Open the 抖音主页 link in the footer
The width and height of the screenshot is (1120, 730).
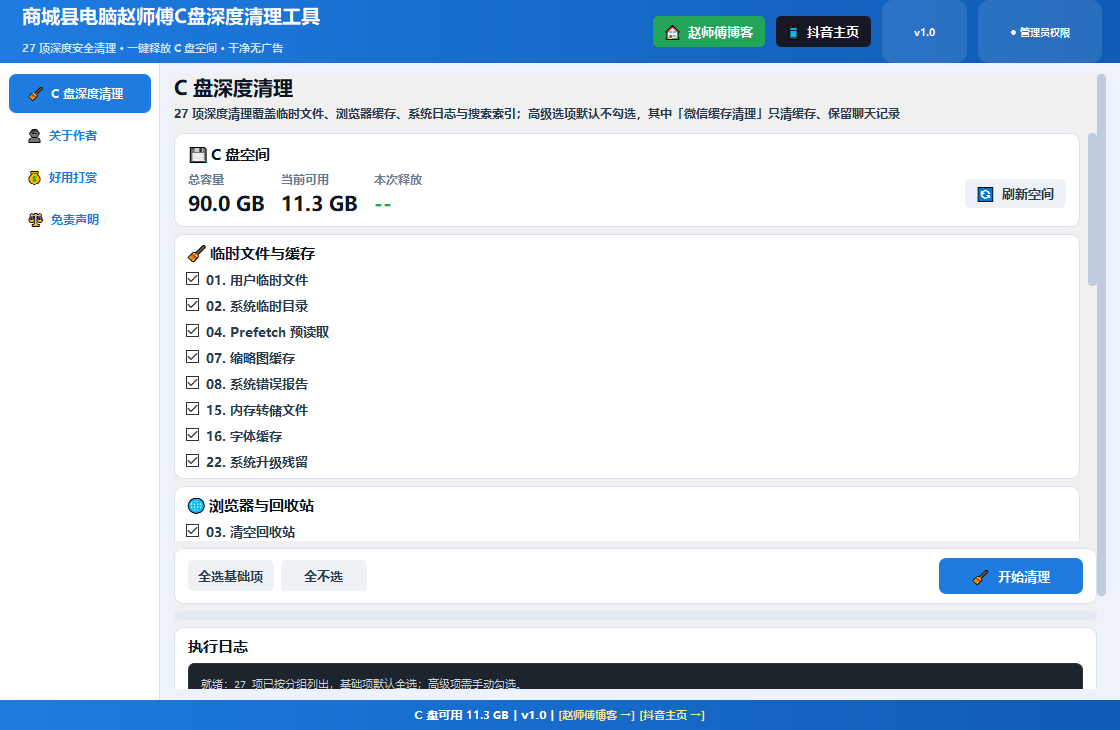[672, 715]
